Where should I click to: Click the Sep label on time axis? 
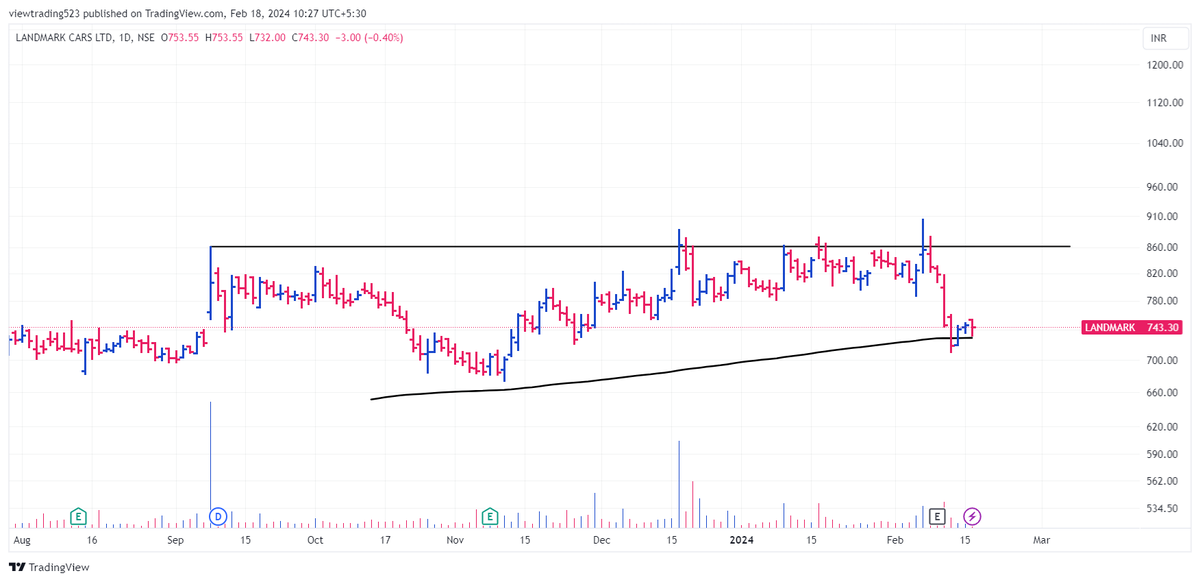(x=176, y=540)
